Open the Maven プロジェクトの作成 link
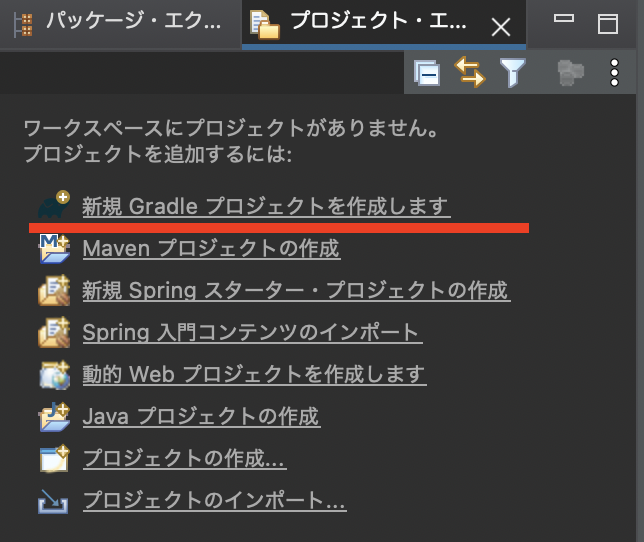The width and height of the screenshot is (644, 542). tap(212, 248)
